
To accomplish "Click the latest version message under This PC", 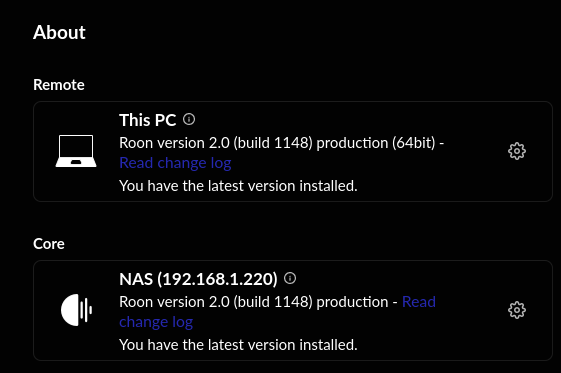I will click(238, 186).
